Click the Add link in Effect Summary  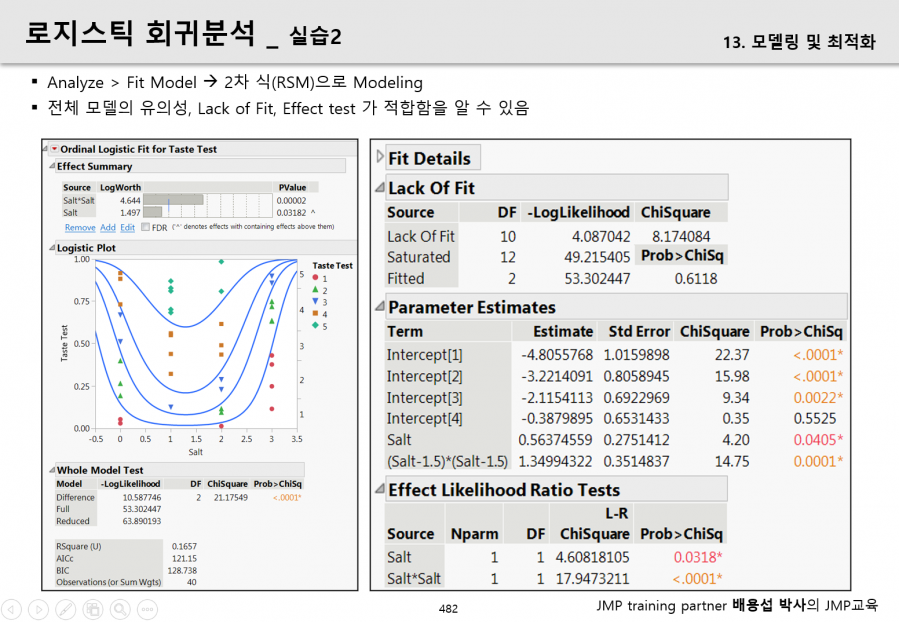[108, 228]
